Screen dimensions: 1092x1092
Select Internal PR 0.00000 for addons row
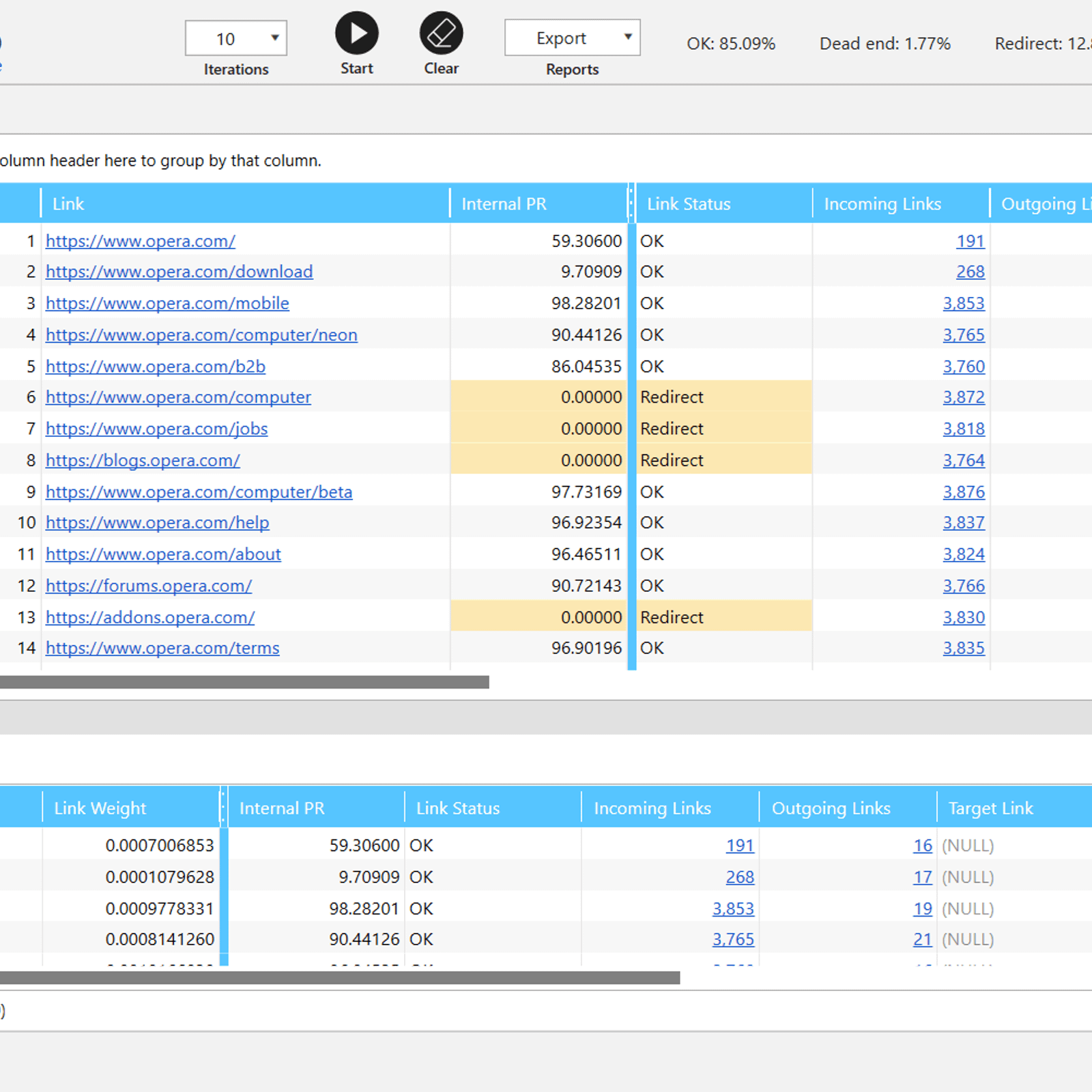[538, 617]
